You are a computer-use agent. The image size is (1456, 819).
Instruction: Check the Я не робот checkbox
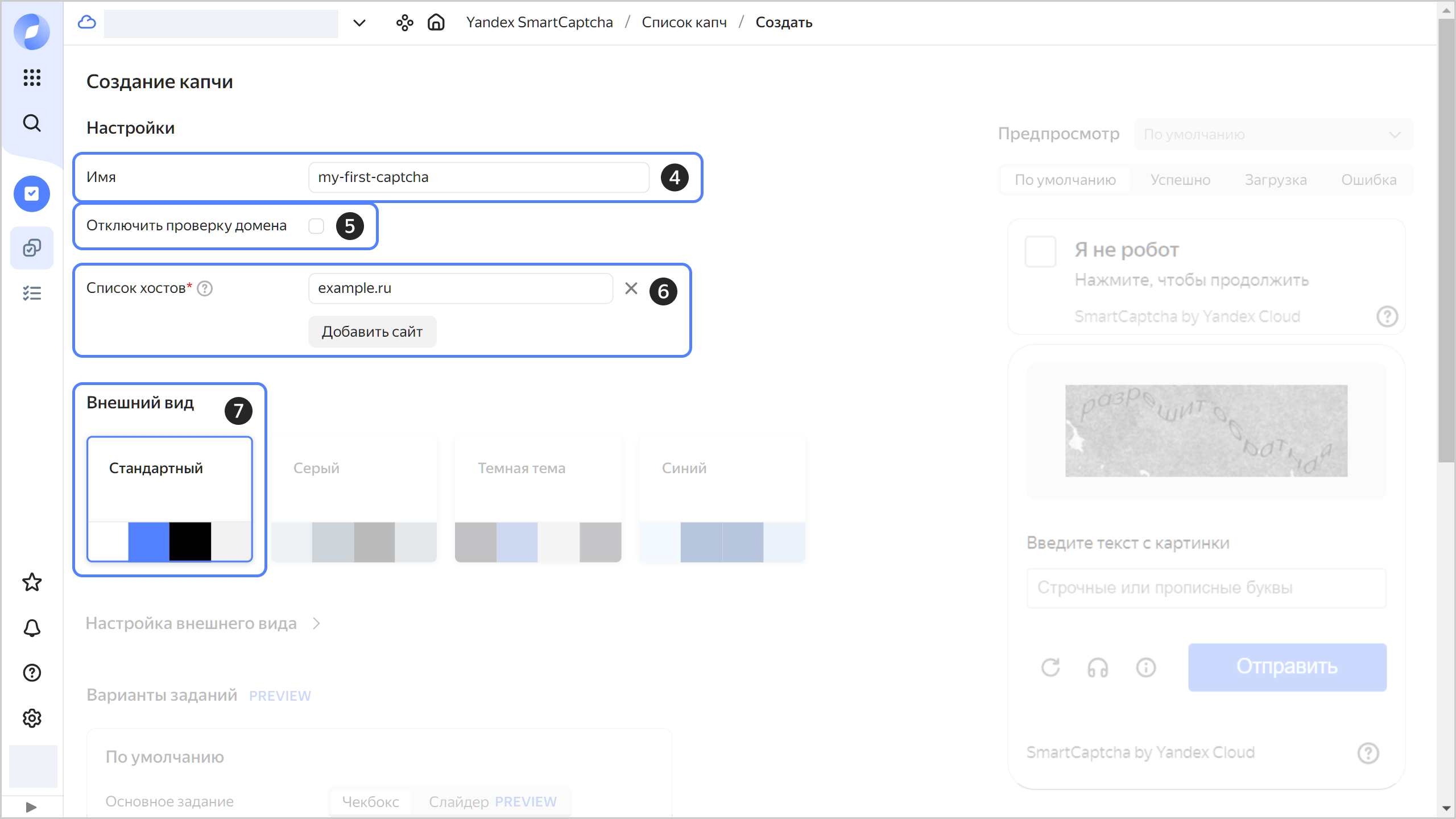(1040, 252)
